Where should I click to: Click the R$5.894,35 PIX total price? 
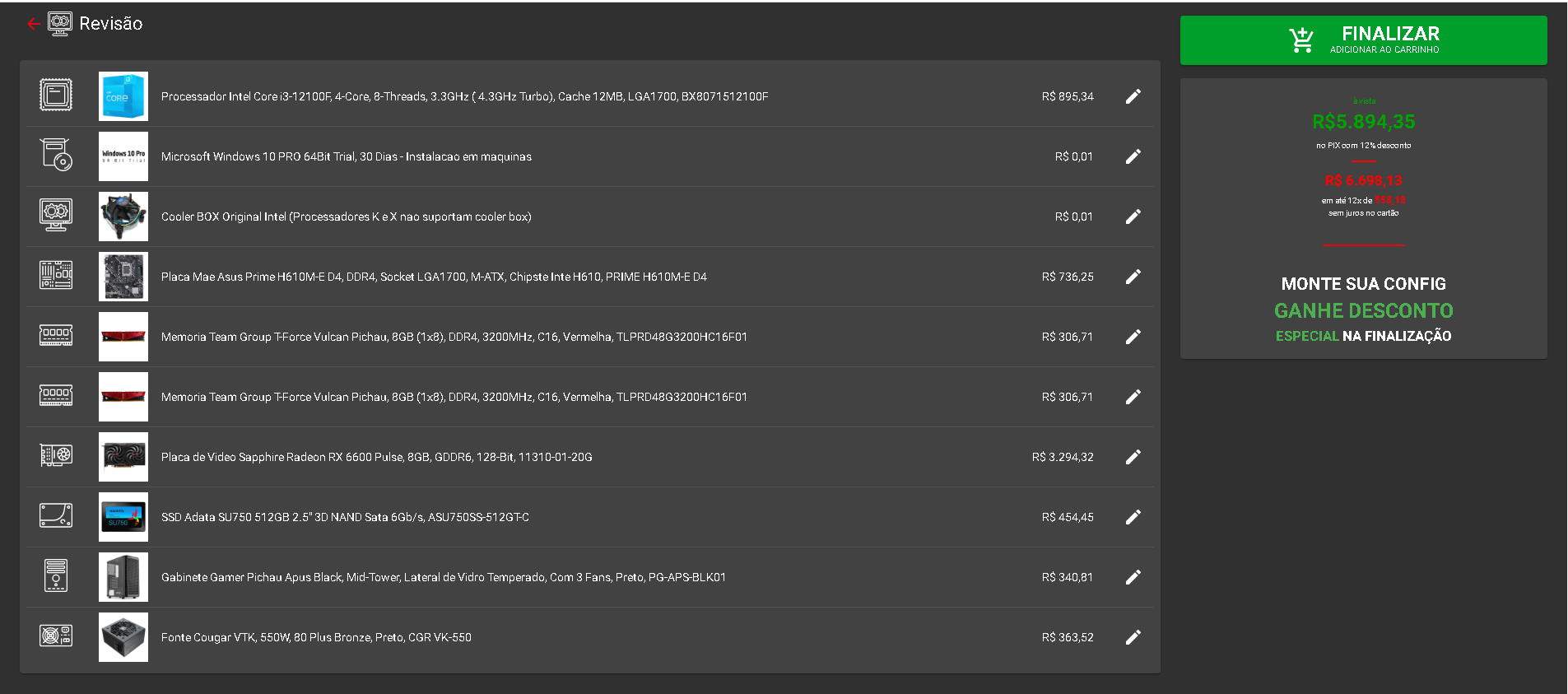1363,122
